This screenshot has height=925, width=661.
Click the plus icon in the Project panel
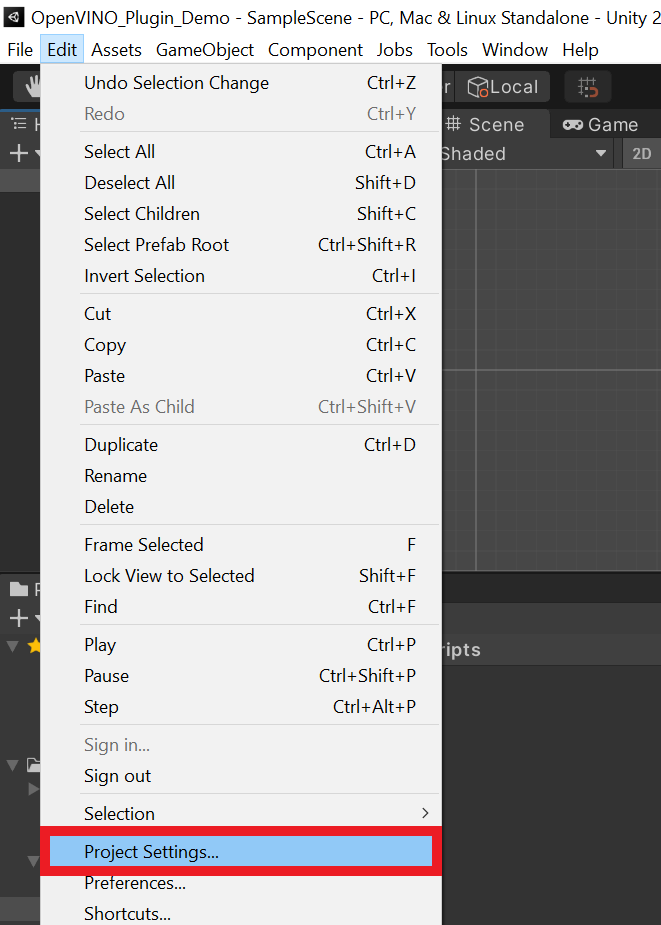pos(18,619)
